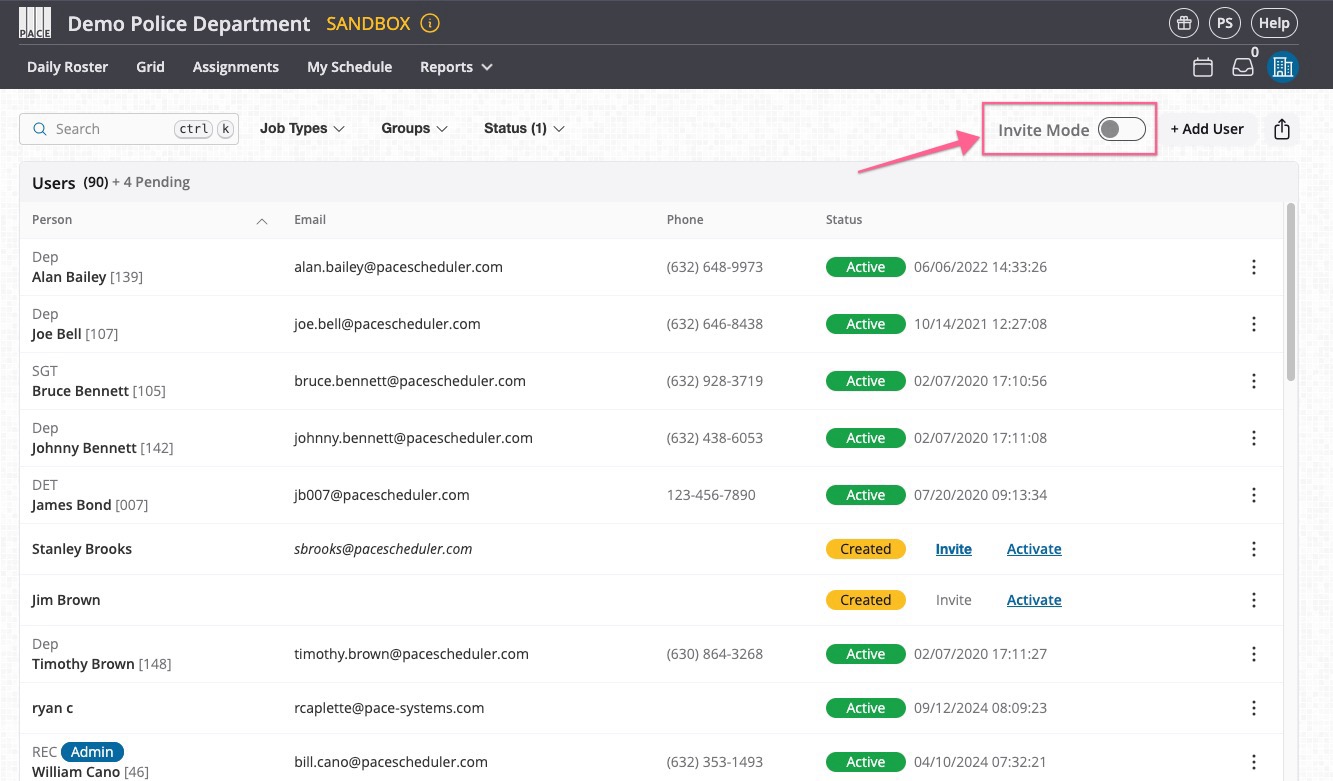Expand the Job Types filter dropdown
1333x781 pixels.
click(x=302, y=129)
